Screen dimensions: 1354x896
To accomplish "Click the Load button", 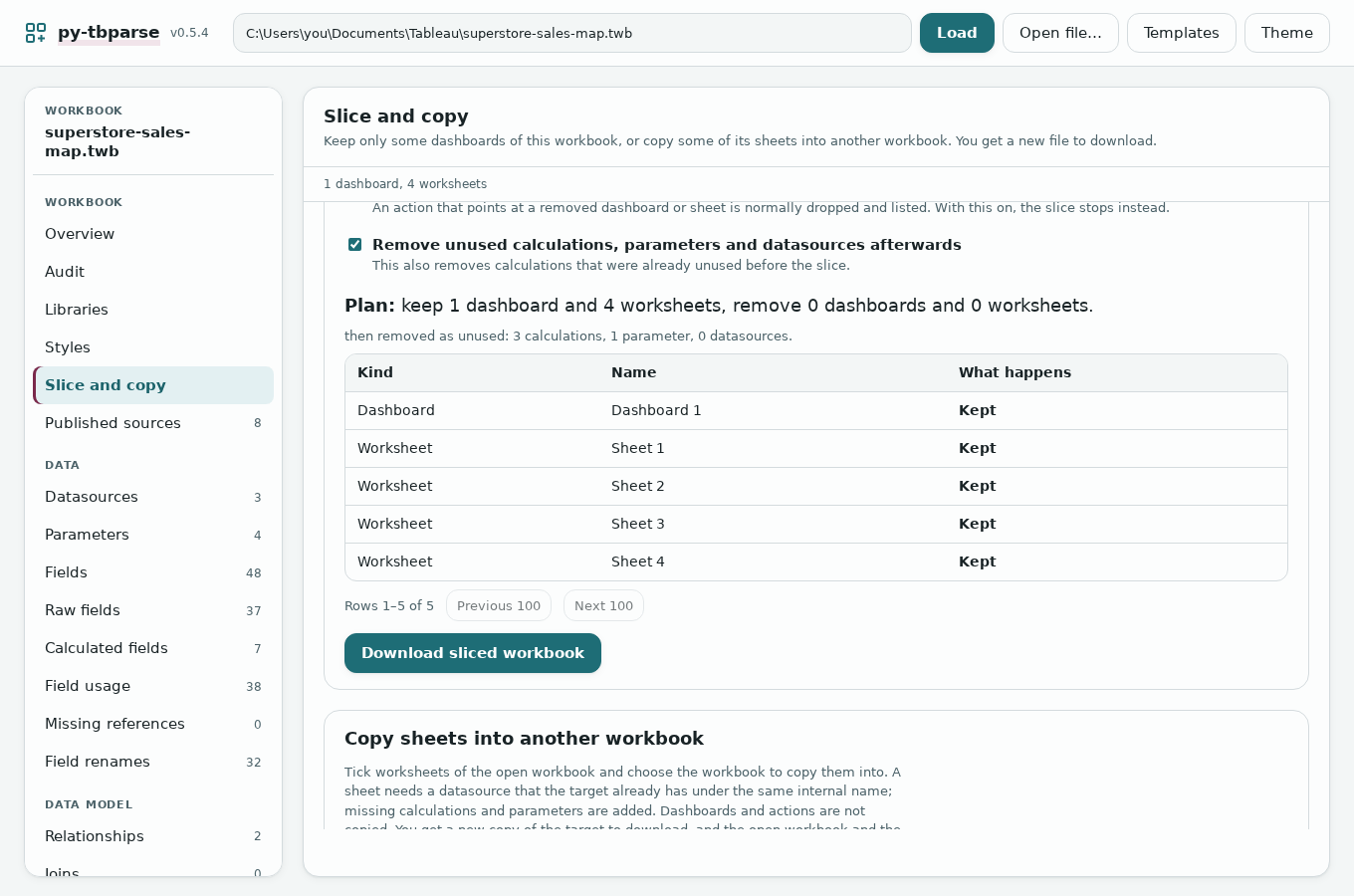I will click(x=957, y=33).
